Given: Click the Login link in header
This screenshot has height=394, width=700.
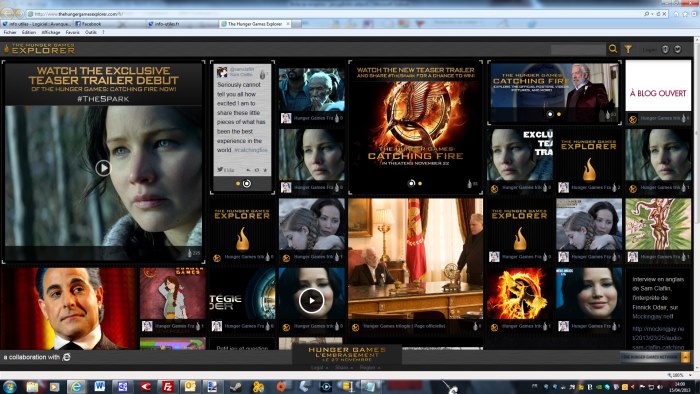Looking at the screenshot, I should click(x=649, y=50).
